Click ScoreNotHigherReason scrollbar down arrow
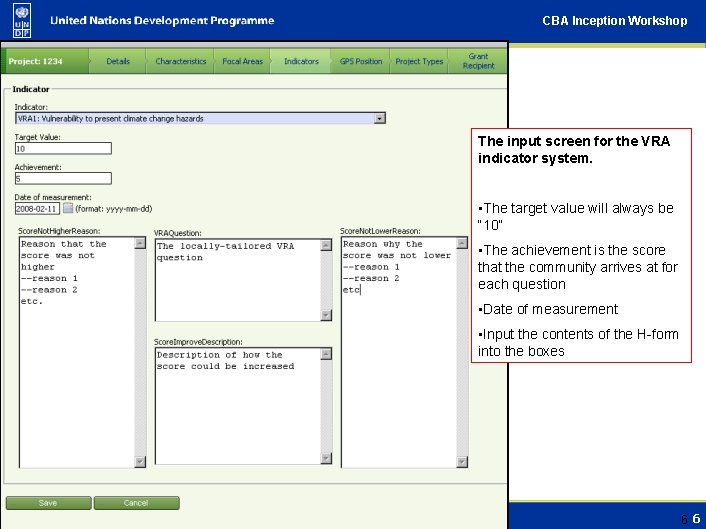The width and height of the screenshot is (706, 529). coord(140,461)
